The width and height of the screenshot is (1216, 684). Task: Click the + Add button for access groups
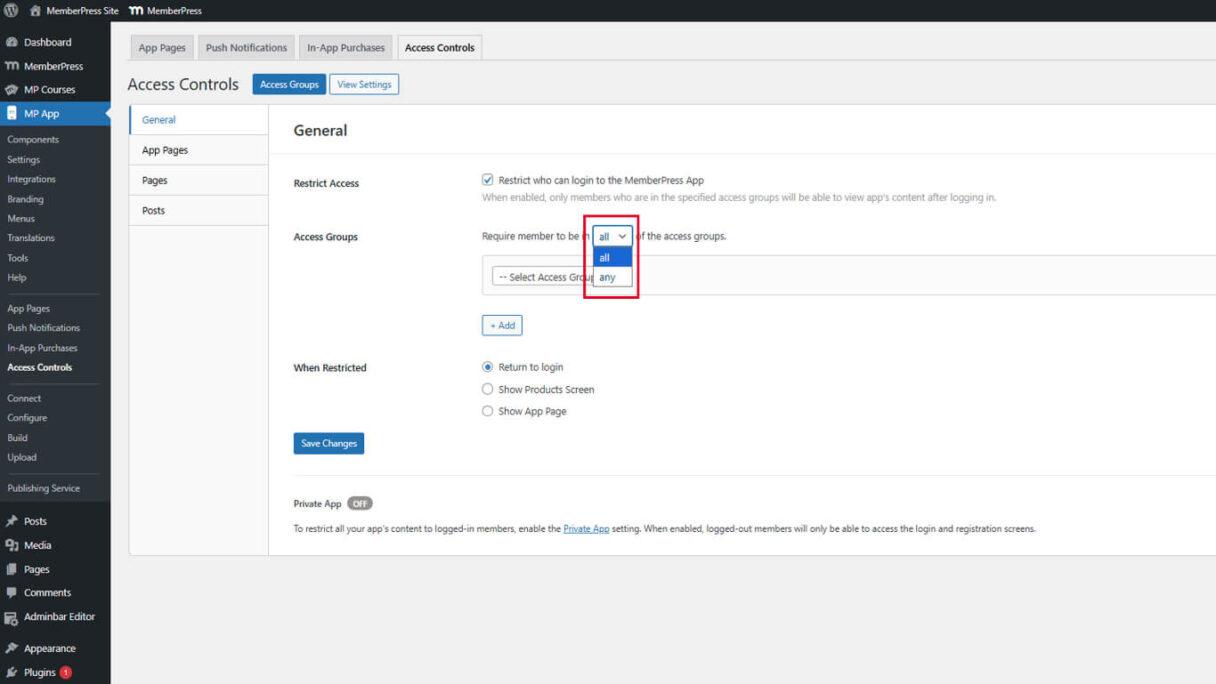click(502, 325)
